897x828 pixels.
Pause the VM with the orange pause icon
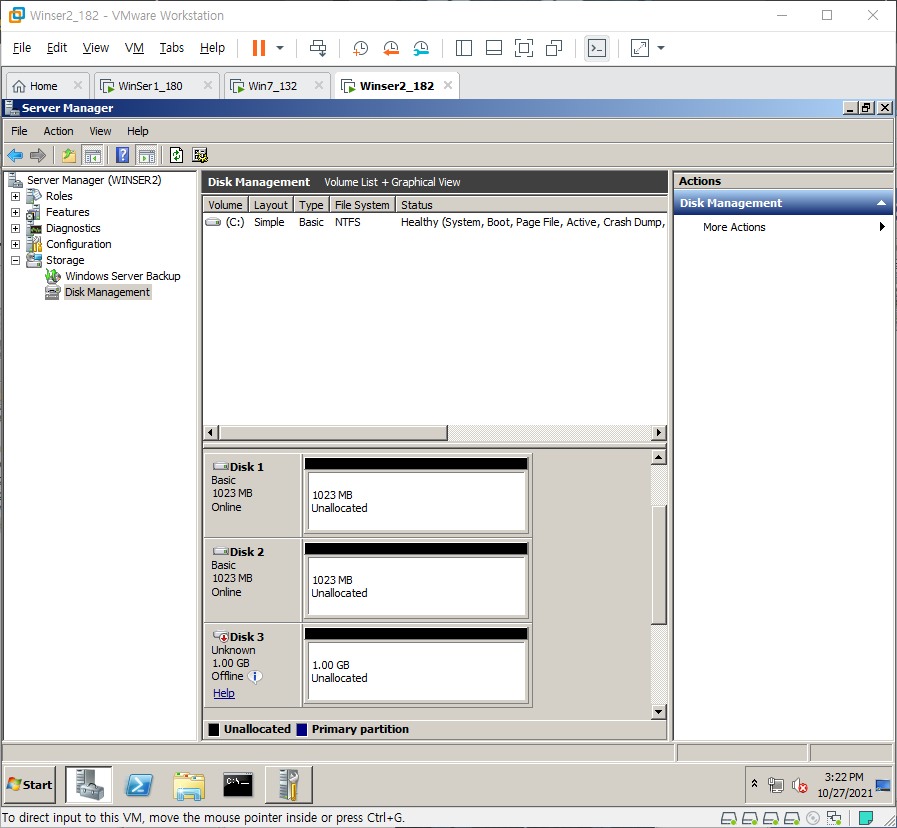point(259,48)
